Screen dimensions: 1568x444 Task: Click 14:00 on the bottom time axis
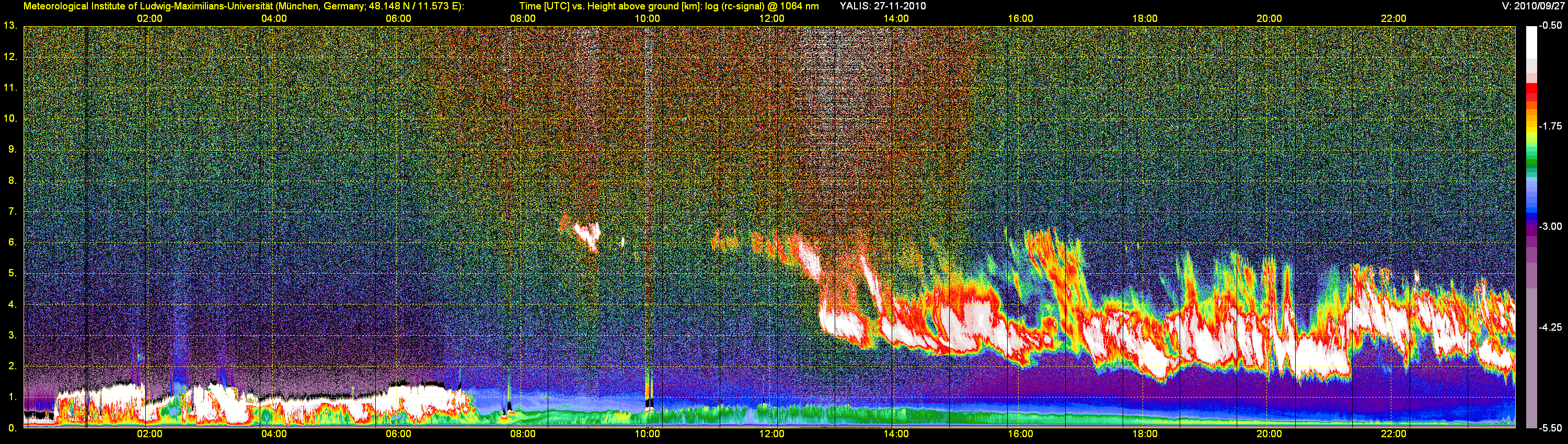coord(896,434)
